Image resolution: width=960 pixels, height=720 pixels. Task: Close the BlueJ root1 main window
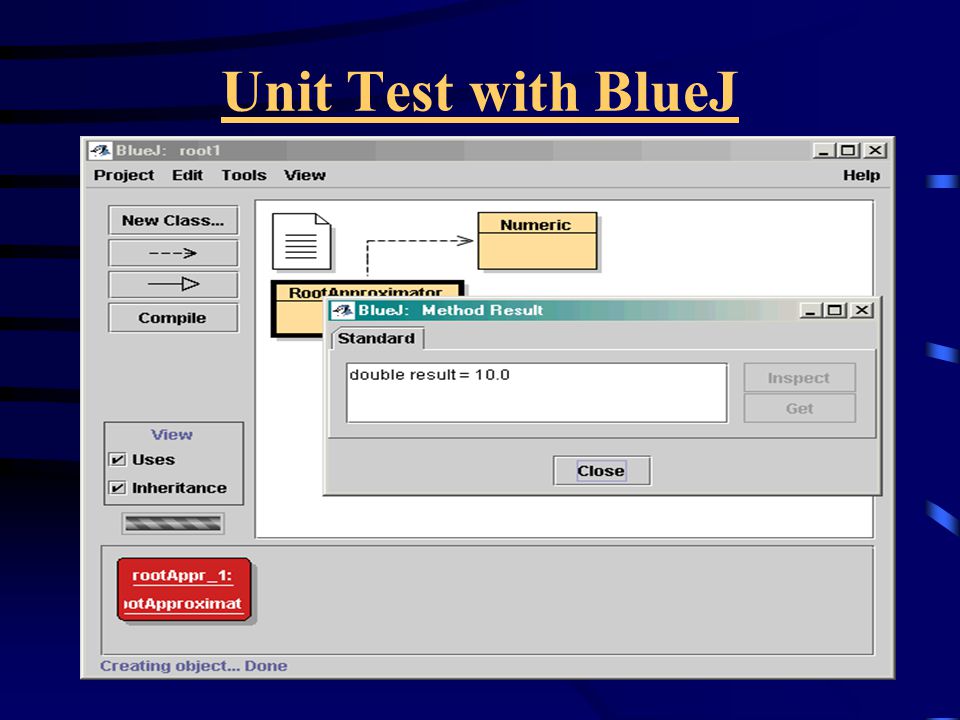pos(876,150)
